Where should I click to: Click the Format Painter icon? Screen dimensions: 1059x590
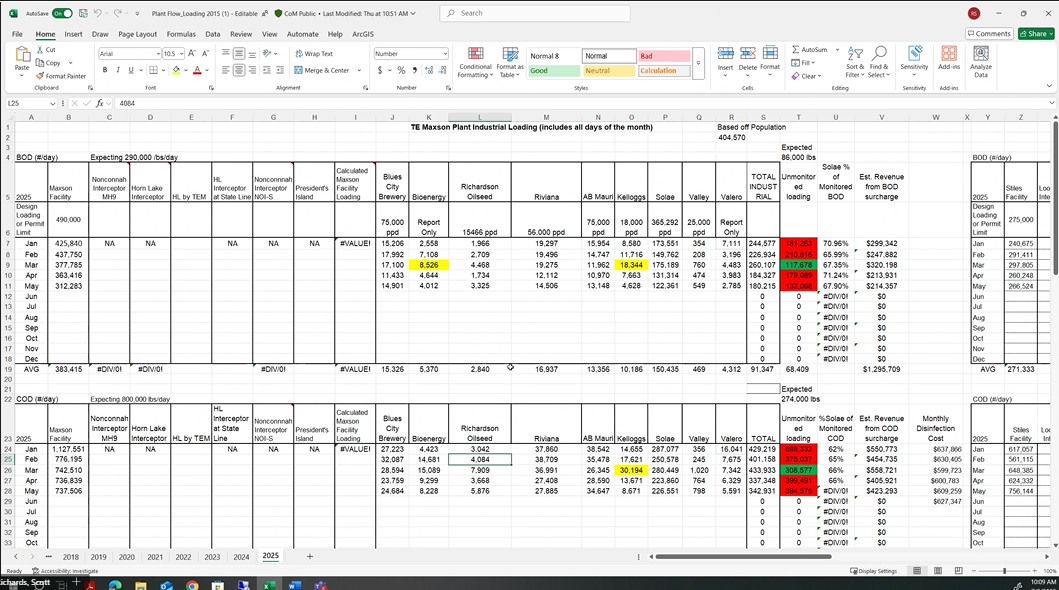40,76
